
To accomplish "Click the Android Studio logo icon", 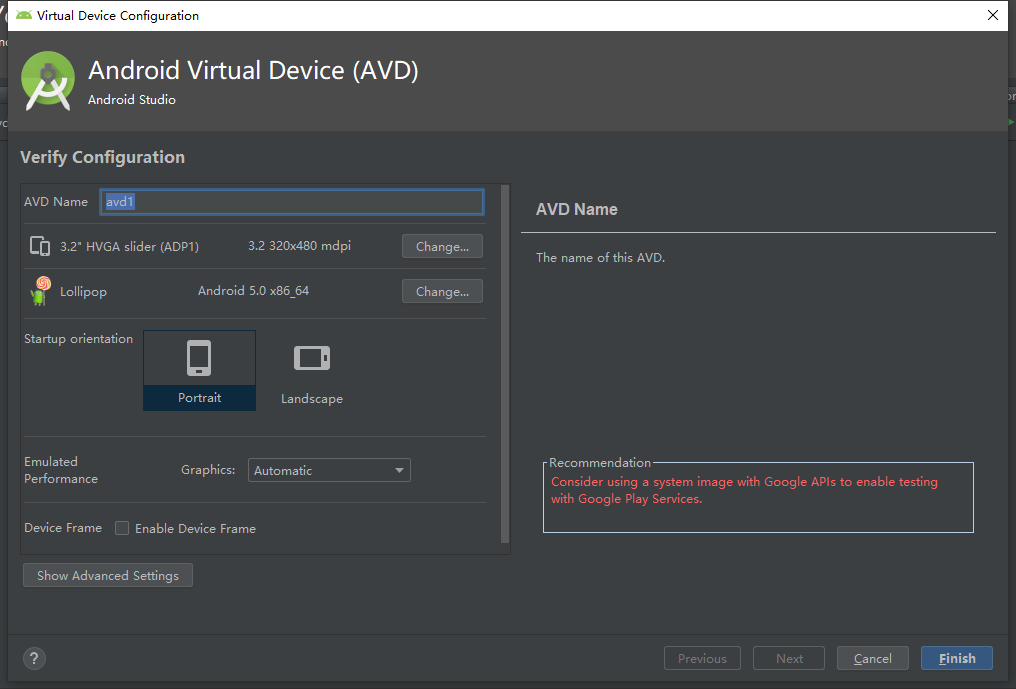I will click(48, 81).
